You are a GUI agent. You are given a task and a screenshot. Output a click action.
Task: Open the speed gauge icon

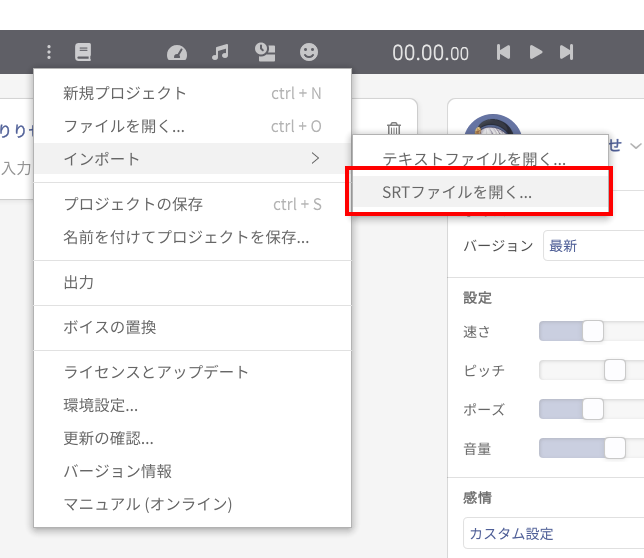(x=177, y=53)
